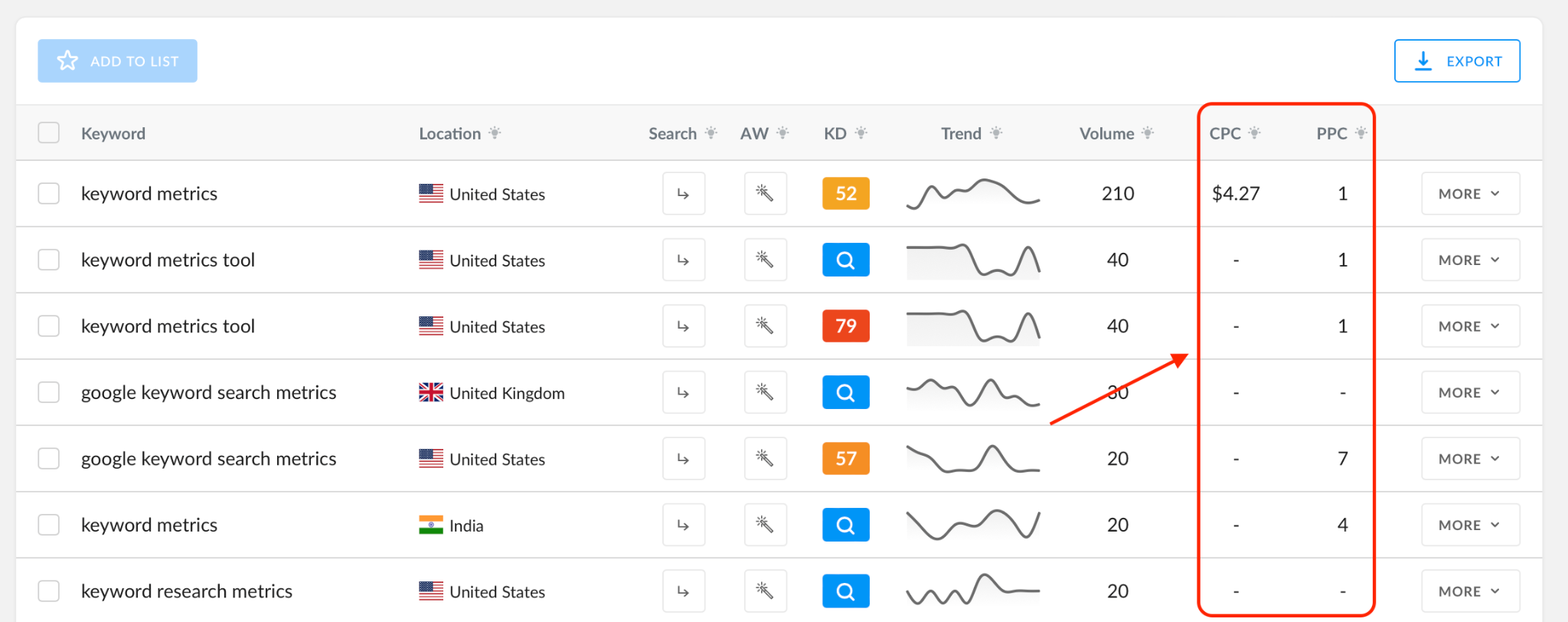The height and width of the screenshot is (622, 1568).
Task: Click the AW wand icon in the KD 57 row
Action: (765, 458)
